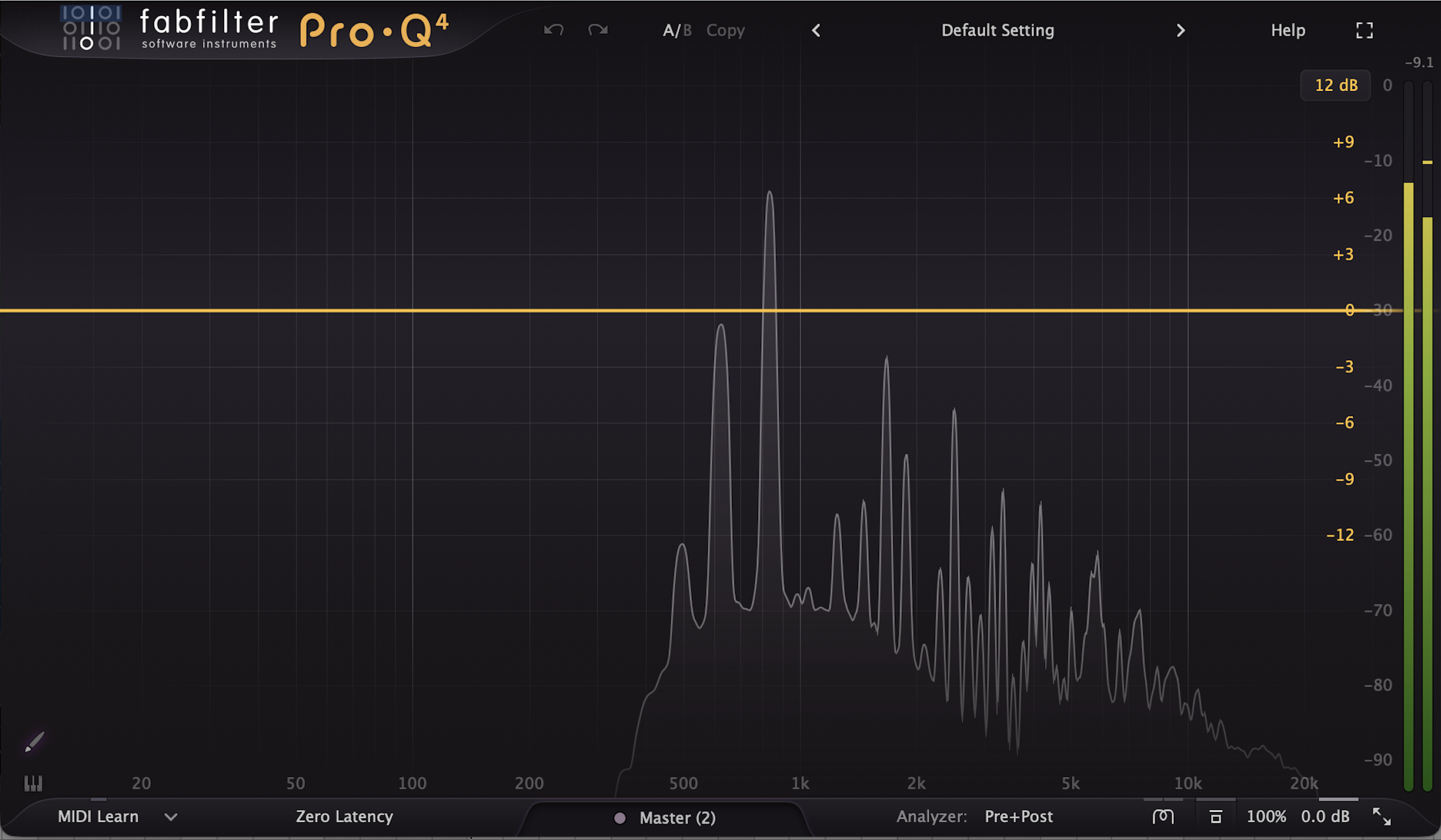Screen dimensions: 1441x840
Task: Click the -12 dB yellow scale label
Action: coord(1340,535)
